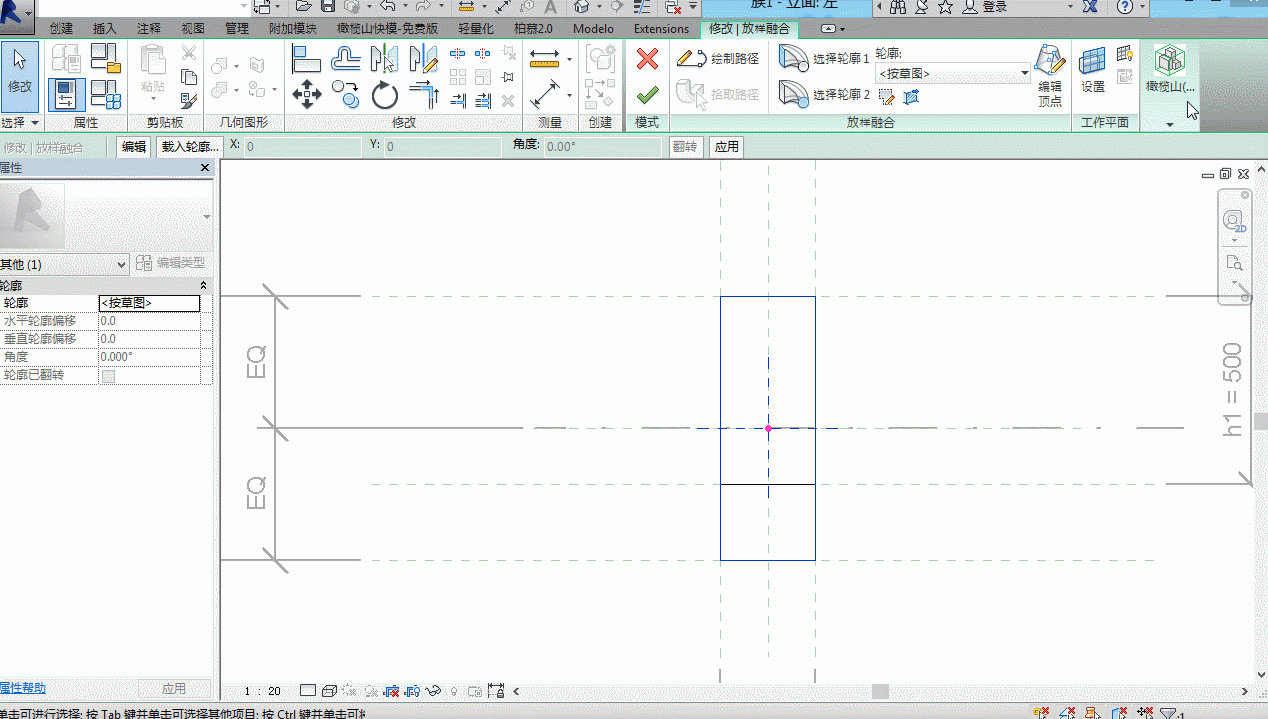
Task: Open the 其他 (1) type filter dropdown
Action: pos(122,264)
